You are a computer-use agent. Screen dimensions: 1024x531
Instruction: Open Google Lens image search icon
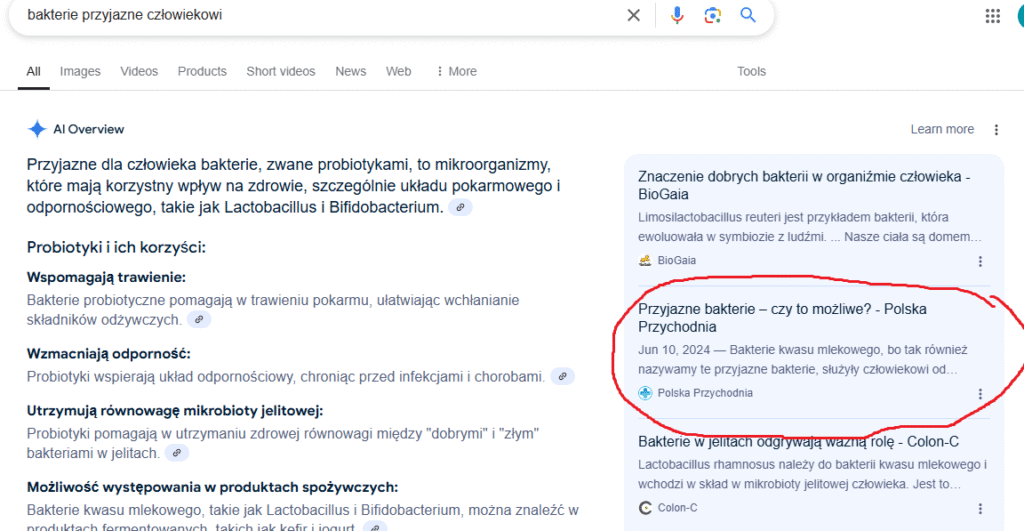point(712,15)
